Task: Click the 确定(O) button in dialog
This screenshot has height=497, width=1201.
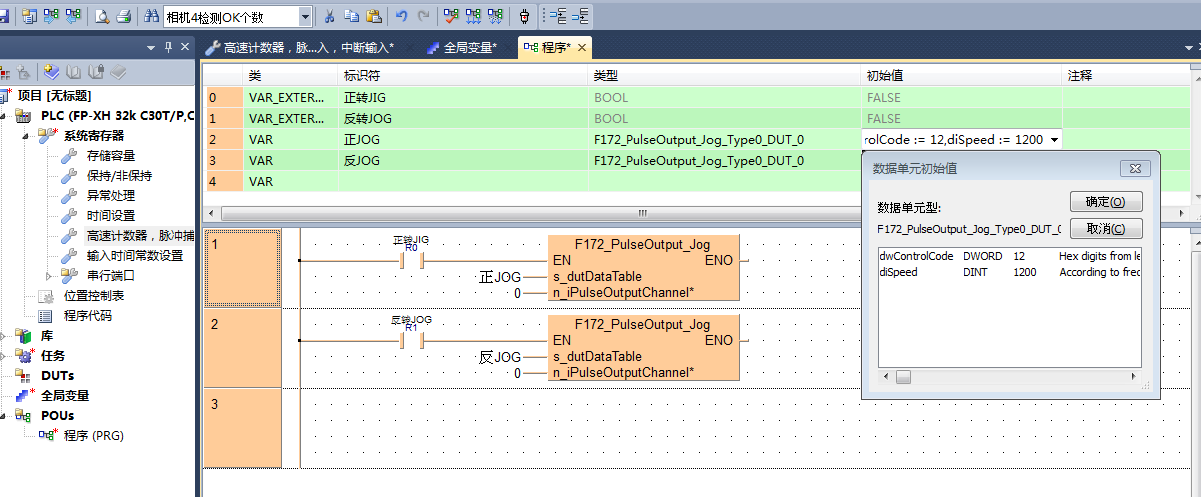Action: click(1105, 202)
